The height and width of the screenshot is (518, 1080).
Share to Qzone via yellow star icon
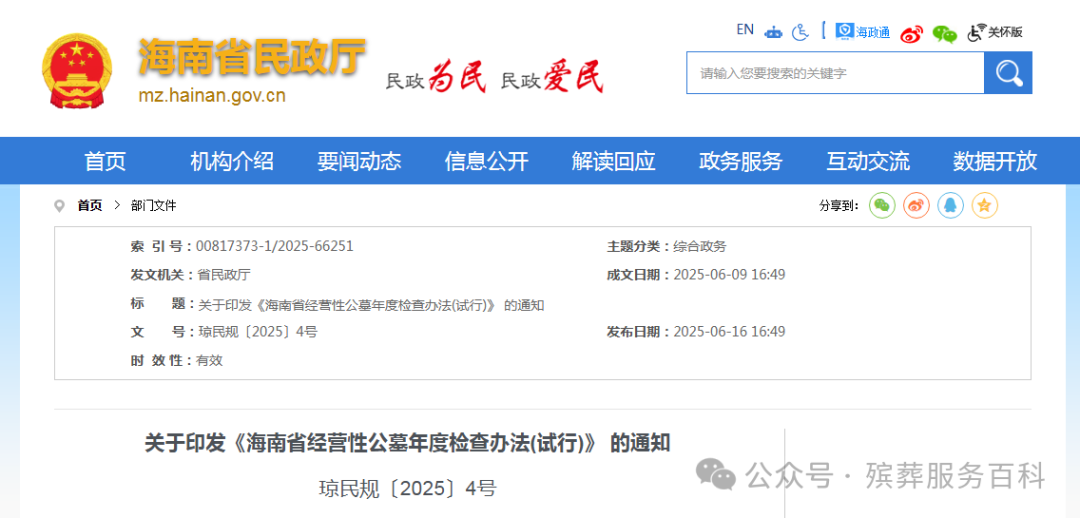984,205
